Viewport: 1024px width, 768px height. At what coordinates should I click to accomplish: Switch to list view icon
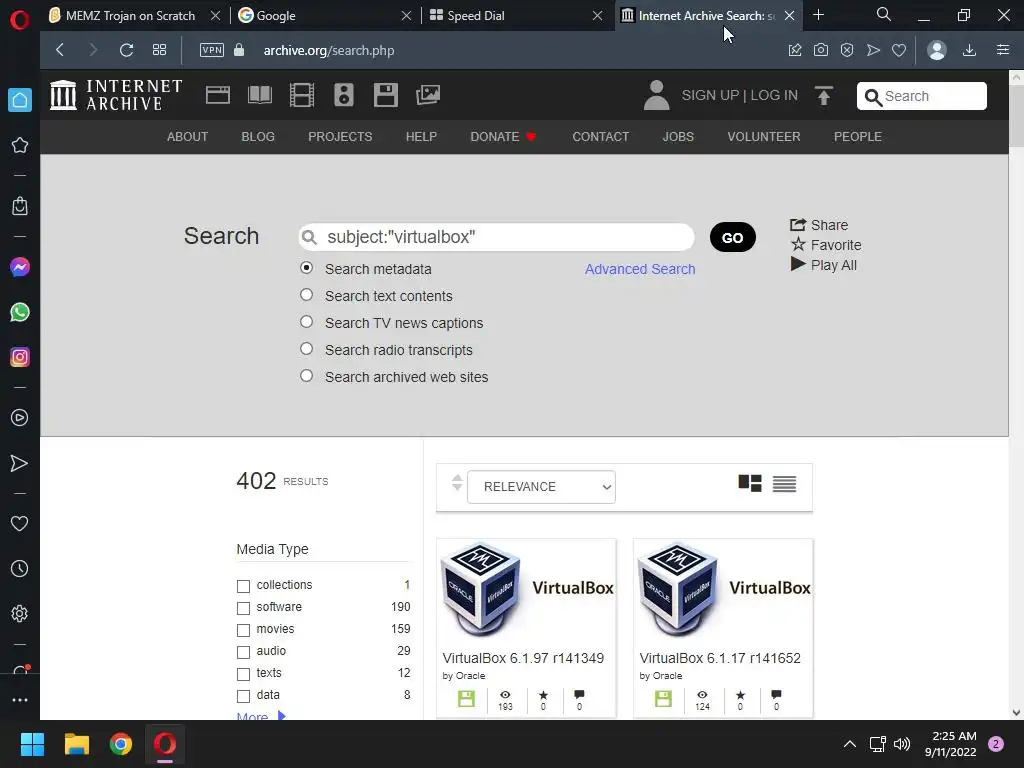pos(784,484)
